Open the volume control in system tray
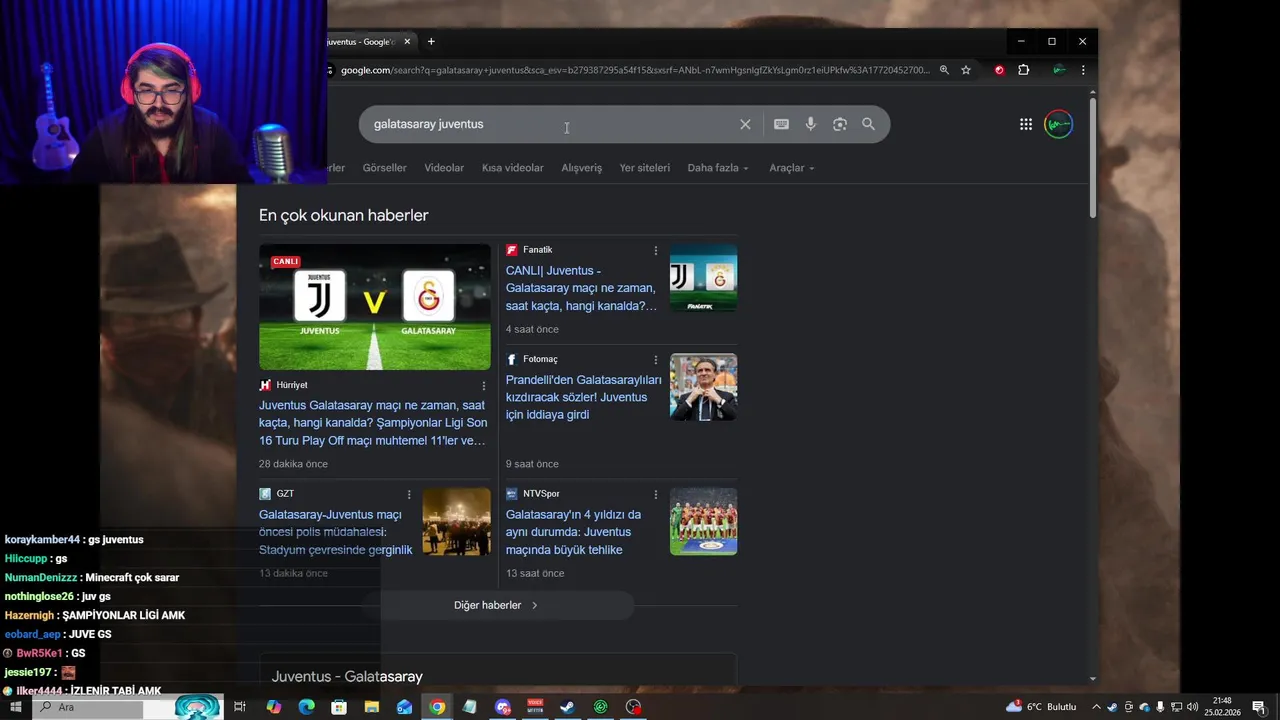The image size is (1280, 720). click(1192, 707)
